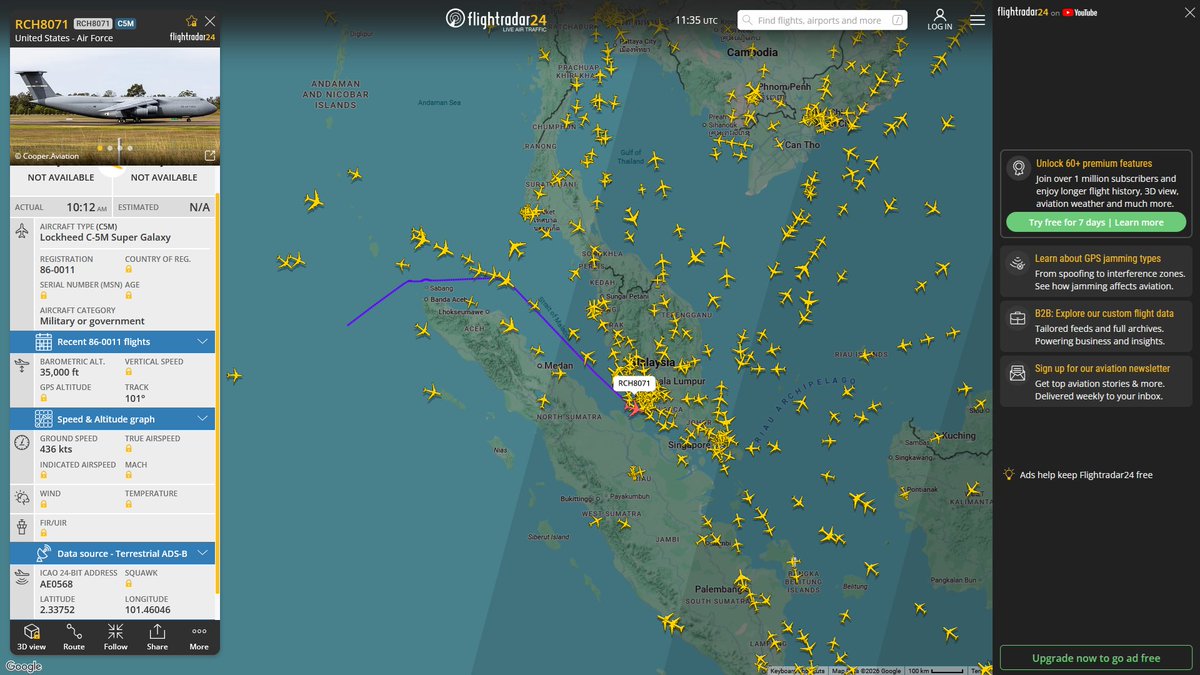Click the control tower icon beside FIR/UIR
1200x675 pixels.
point(22,526)
